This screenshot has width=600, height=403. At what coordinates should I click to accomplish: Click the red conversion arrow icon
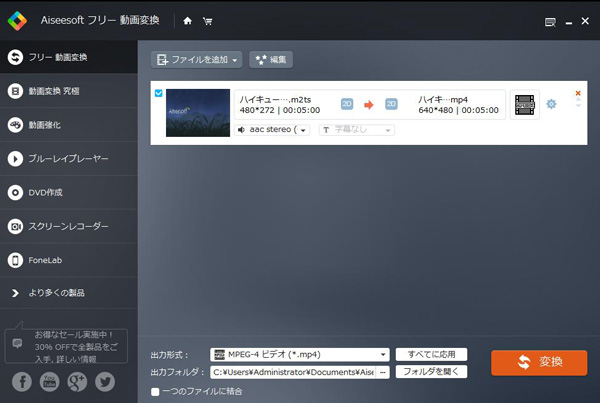(368, 104)
